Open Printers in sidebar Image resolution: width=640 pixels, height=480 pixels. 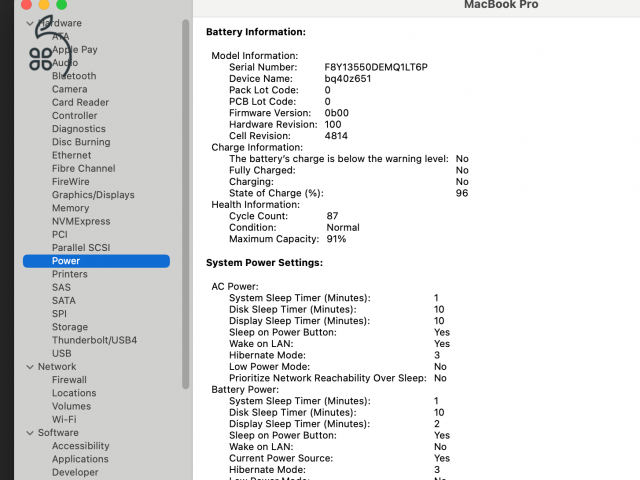click(69, 274)
